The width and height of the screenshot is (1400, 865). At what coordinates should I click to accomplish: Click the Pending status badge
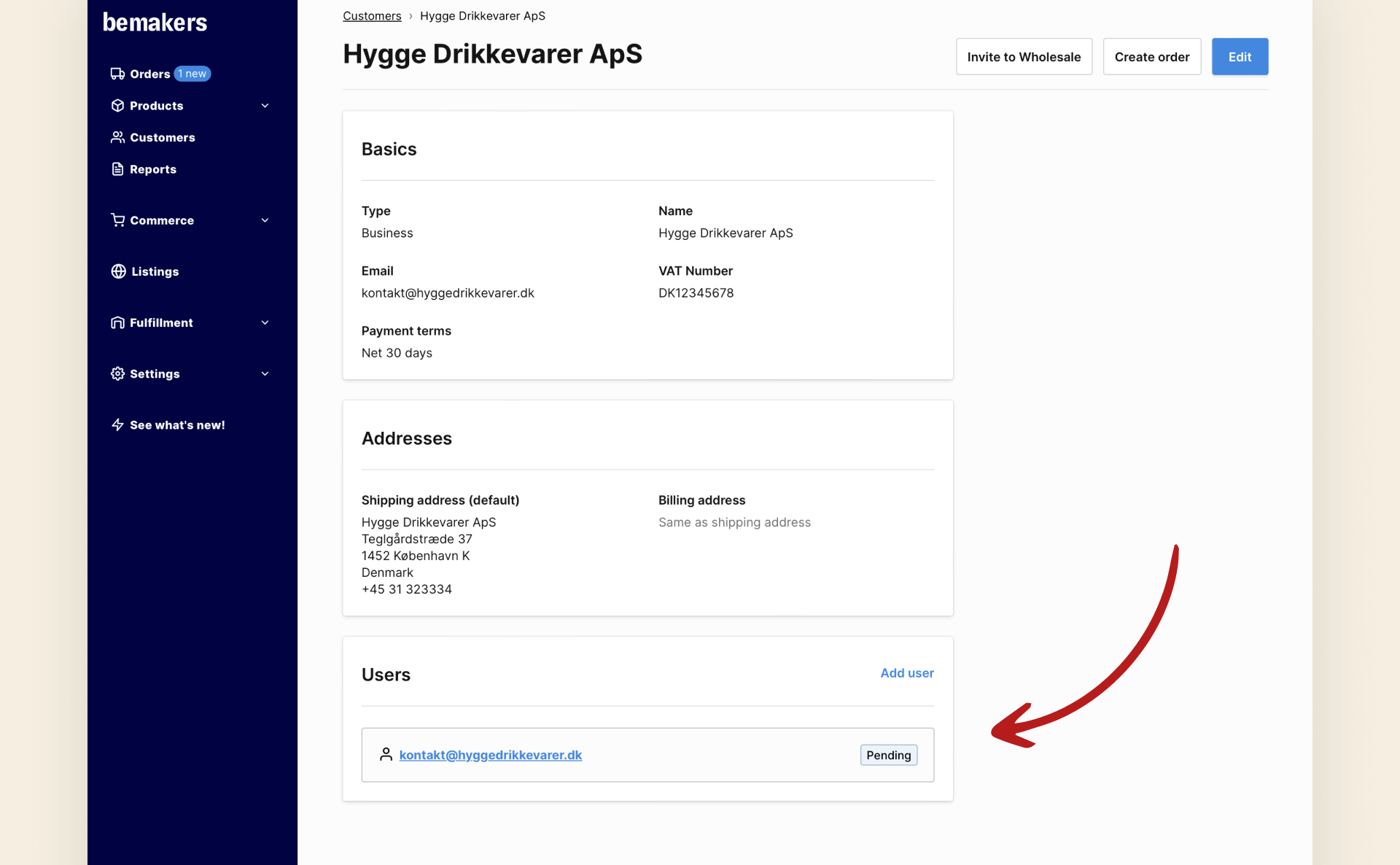(888, 755)
